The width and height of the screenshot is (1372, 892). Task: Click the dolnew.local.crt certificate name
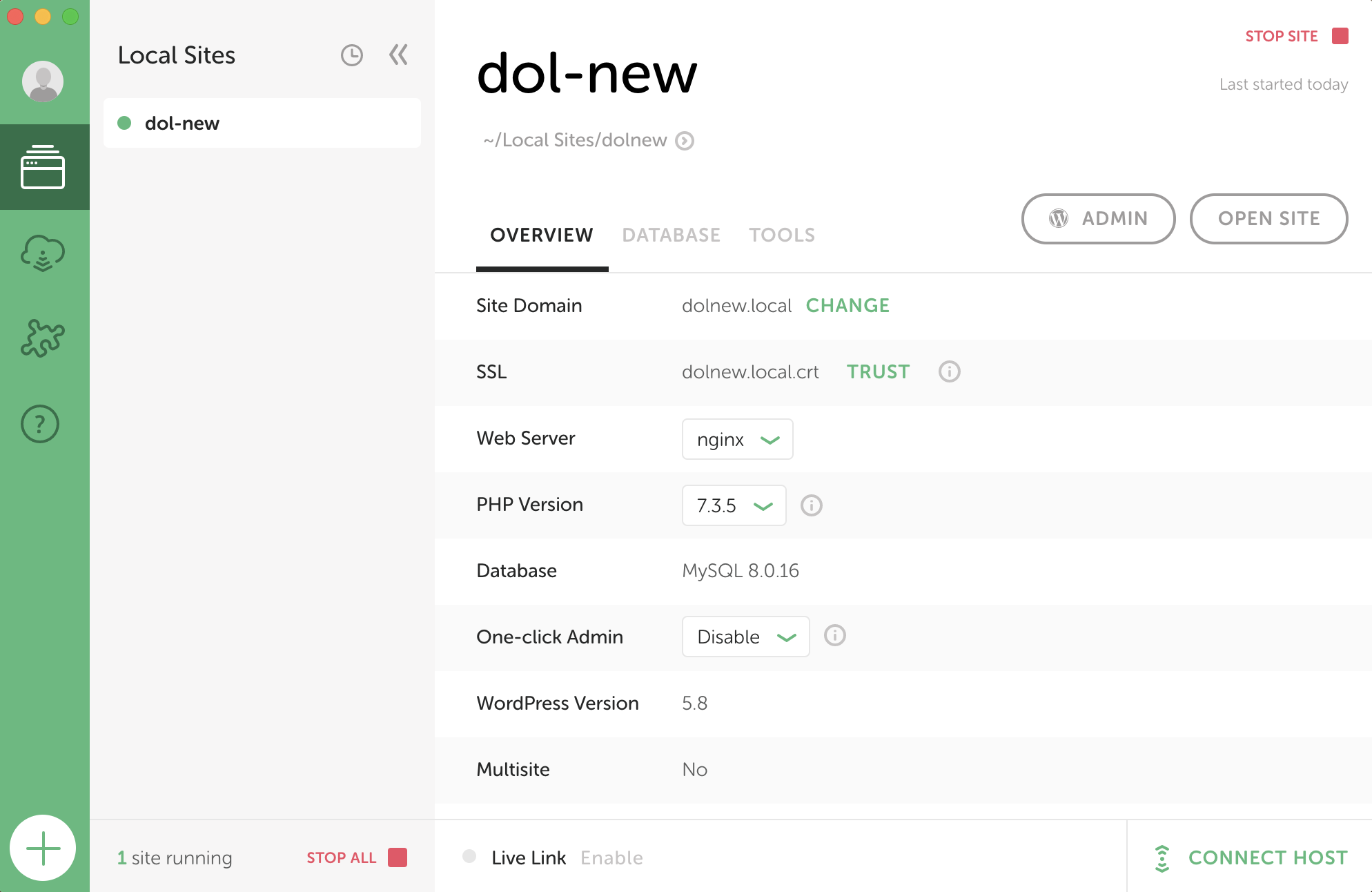point(750,372)
